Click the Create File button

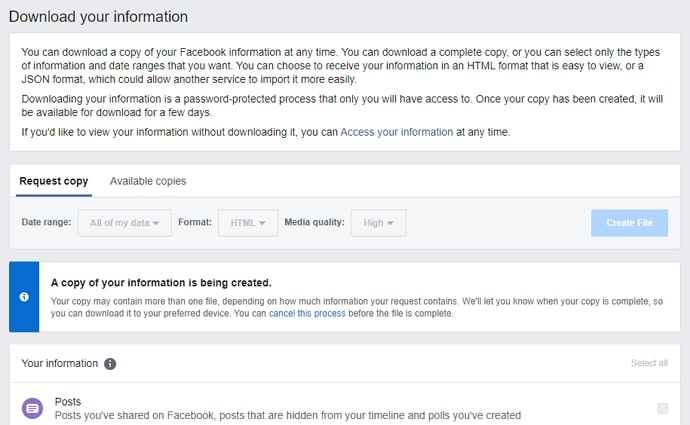click(x=629, y=223)
